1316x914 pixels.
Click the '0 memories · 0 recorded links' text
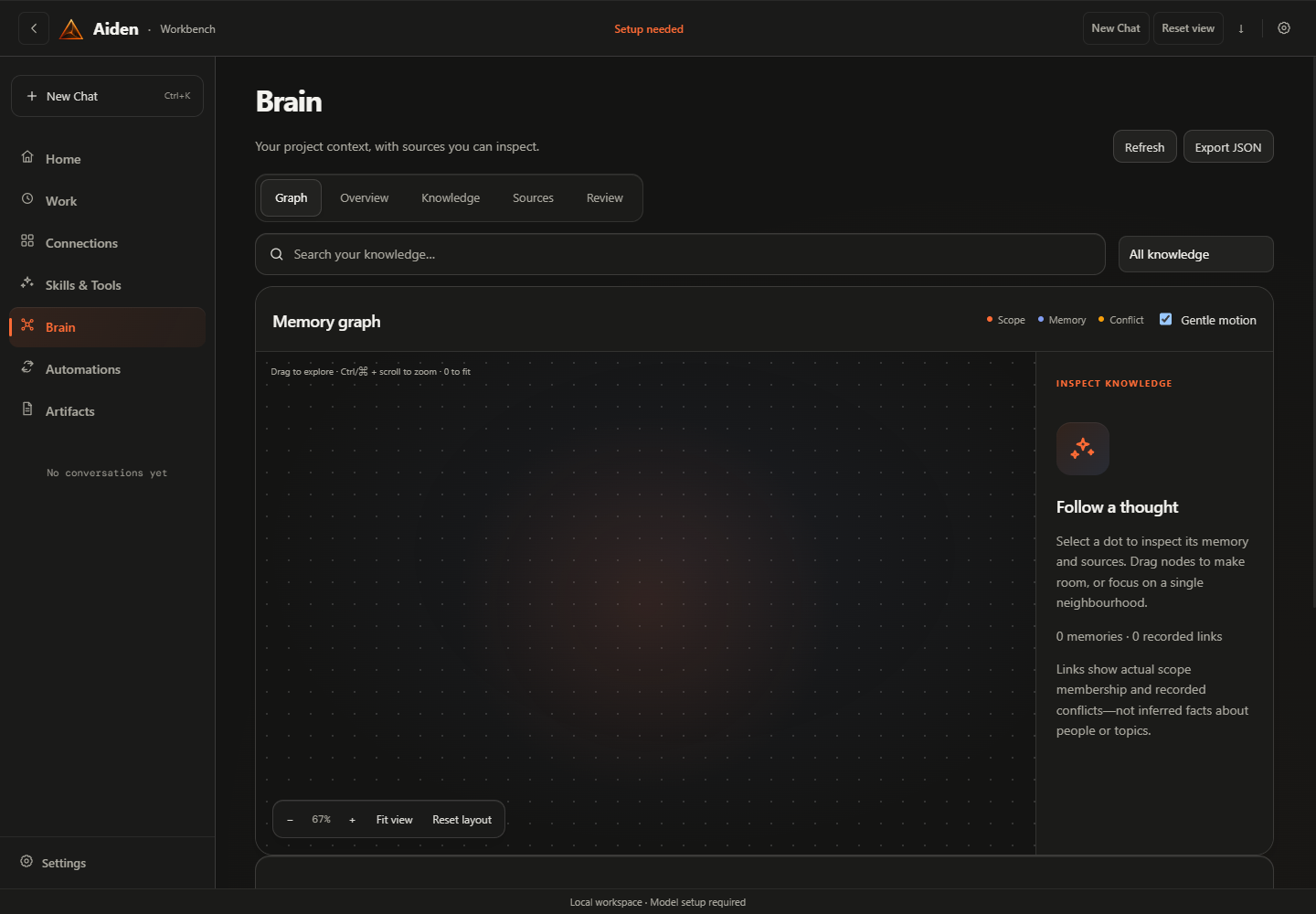click(x=1139, y=636)
